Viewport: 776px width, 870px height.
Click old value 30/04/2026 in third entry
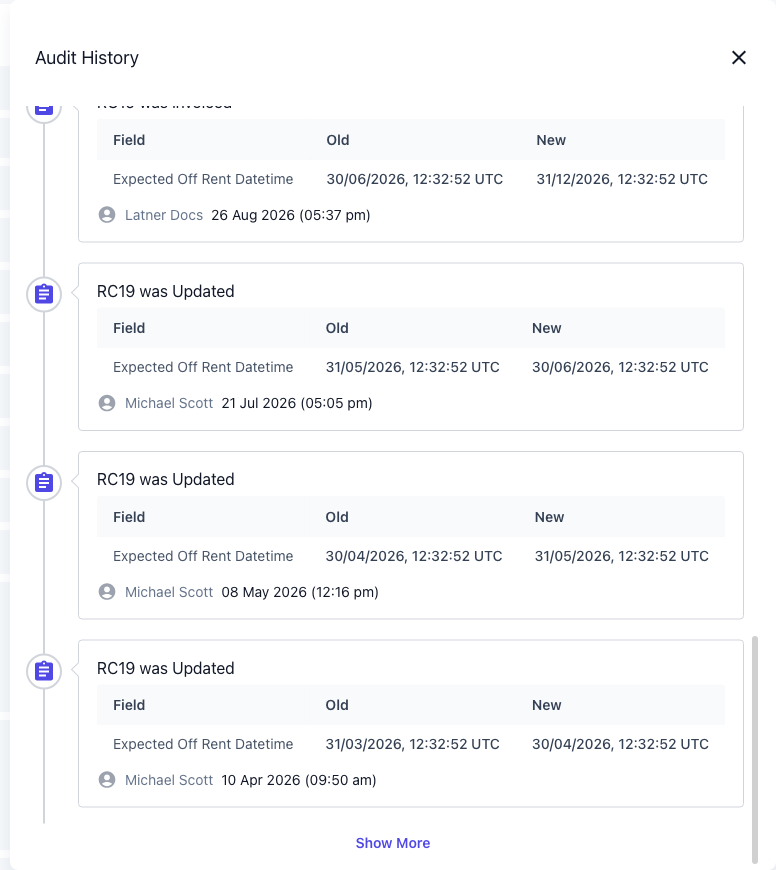[414, 556]
